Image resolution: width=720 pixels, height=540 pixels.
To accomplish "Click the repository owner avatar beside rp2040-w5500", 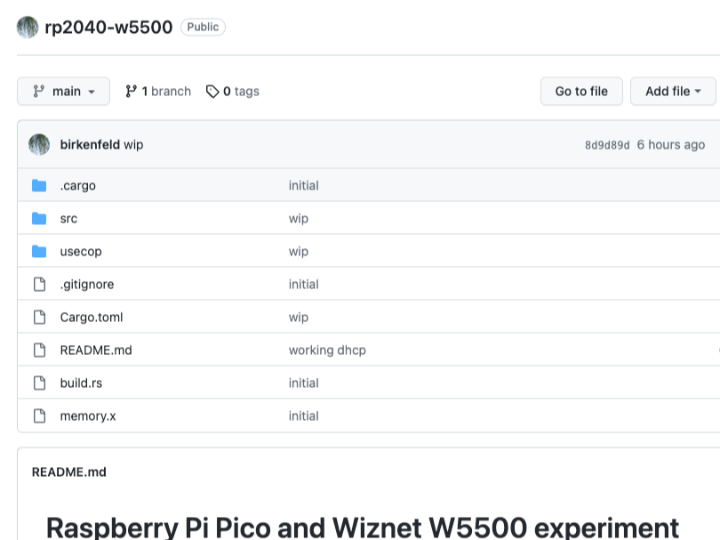I will 28,27.
